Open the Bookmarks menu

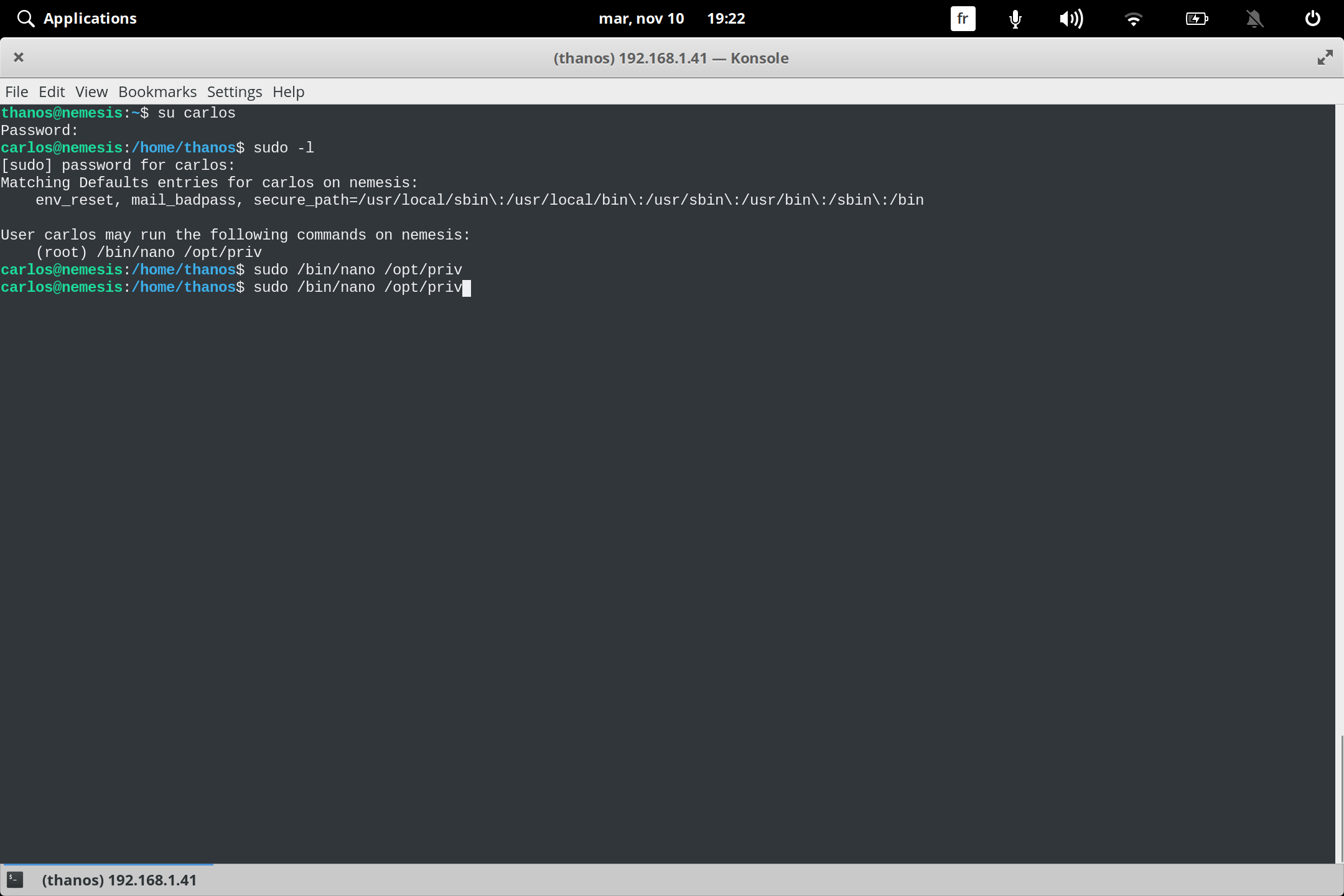pos(157,91)
